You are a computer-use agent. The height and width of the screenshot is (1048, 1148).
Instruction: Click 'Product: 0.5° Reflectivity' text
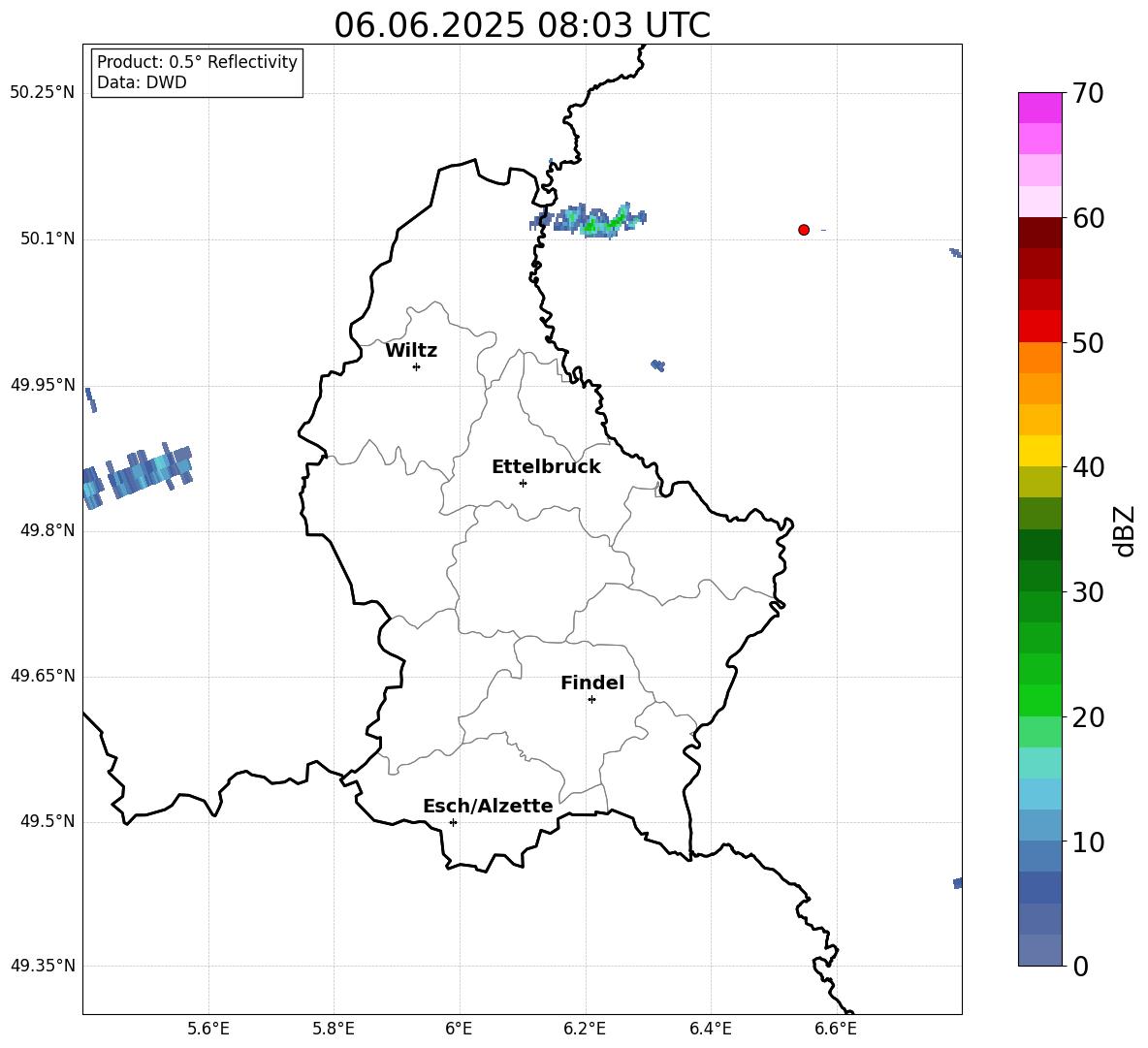(197, 62)
